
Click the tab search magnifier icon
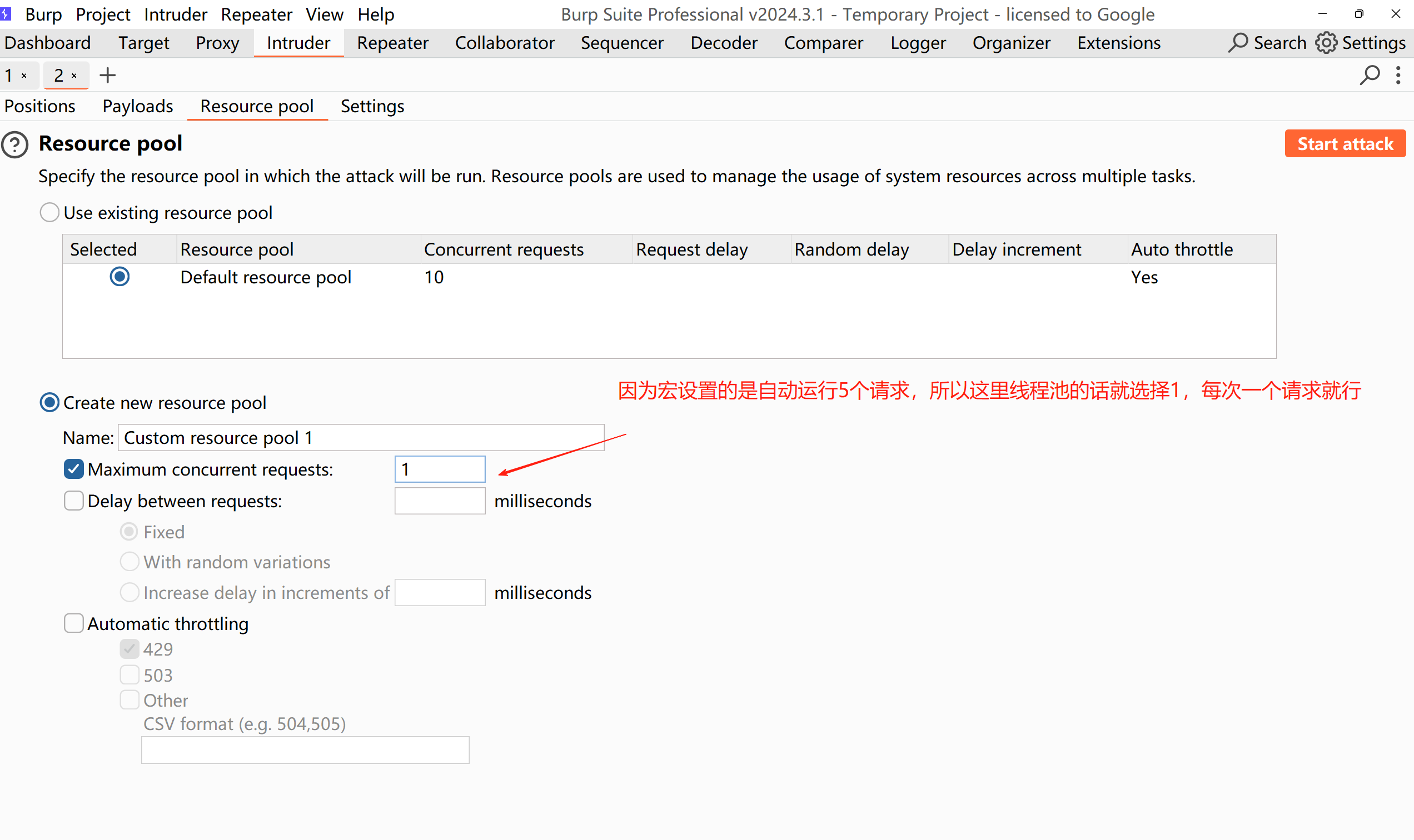click(x=1370, y=76)
